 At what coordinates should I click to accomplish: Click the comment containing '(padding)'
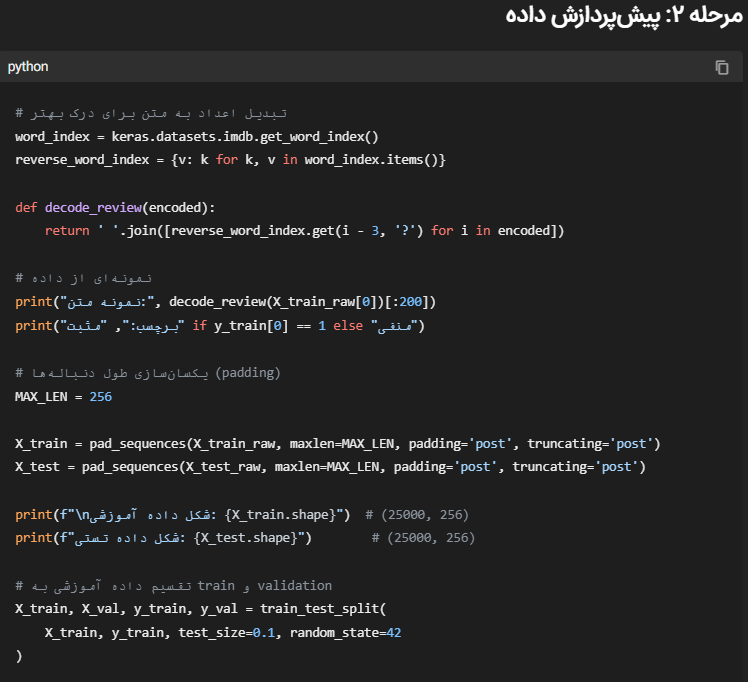[147, 373]
